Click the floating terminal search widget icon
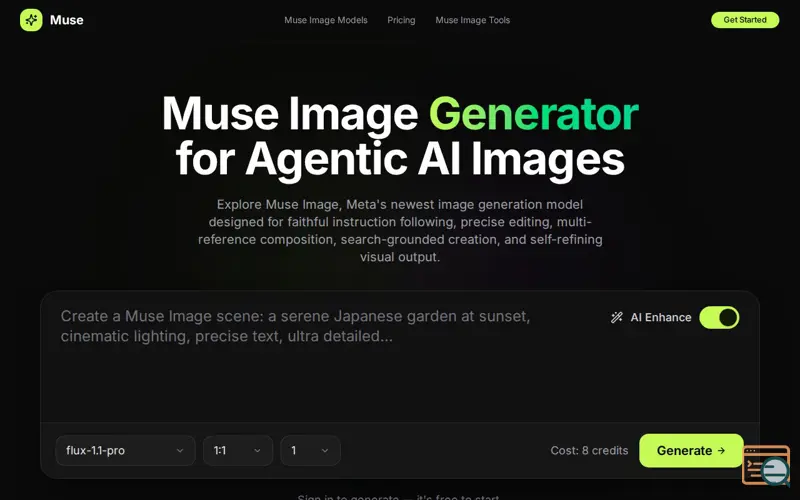Viewport: 800px width, 500px height. point(766,465)
